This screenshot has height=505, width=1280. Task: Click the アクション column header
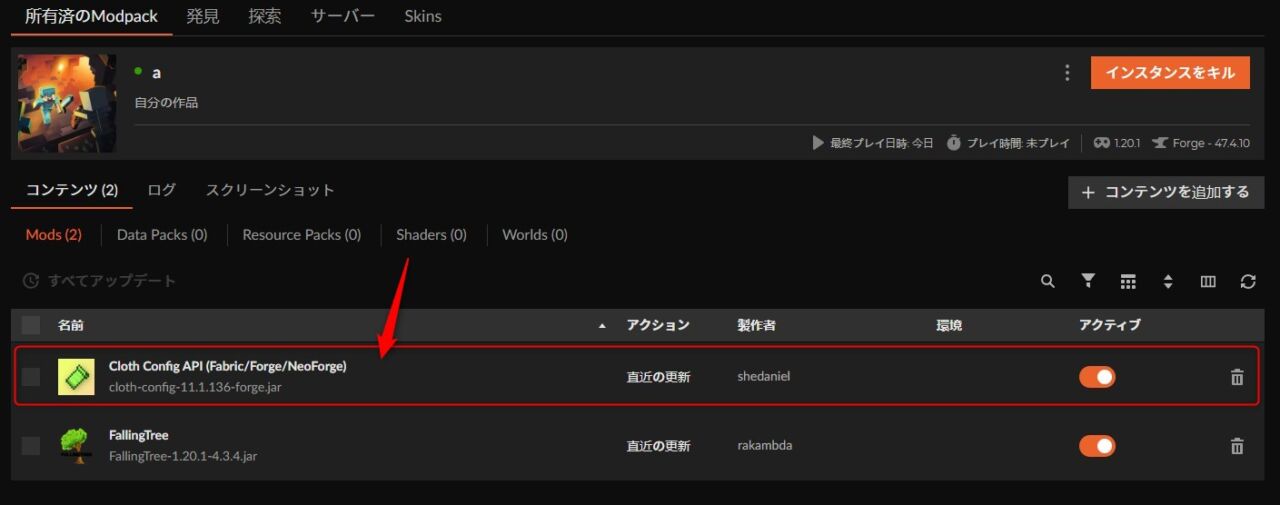658,325
